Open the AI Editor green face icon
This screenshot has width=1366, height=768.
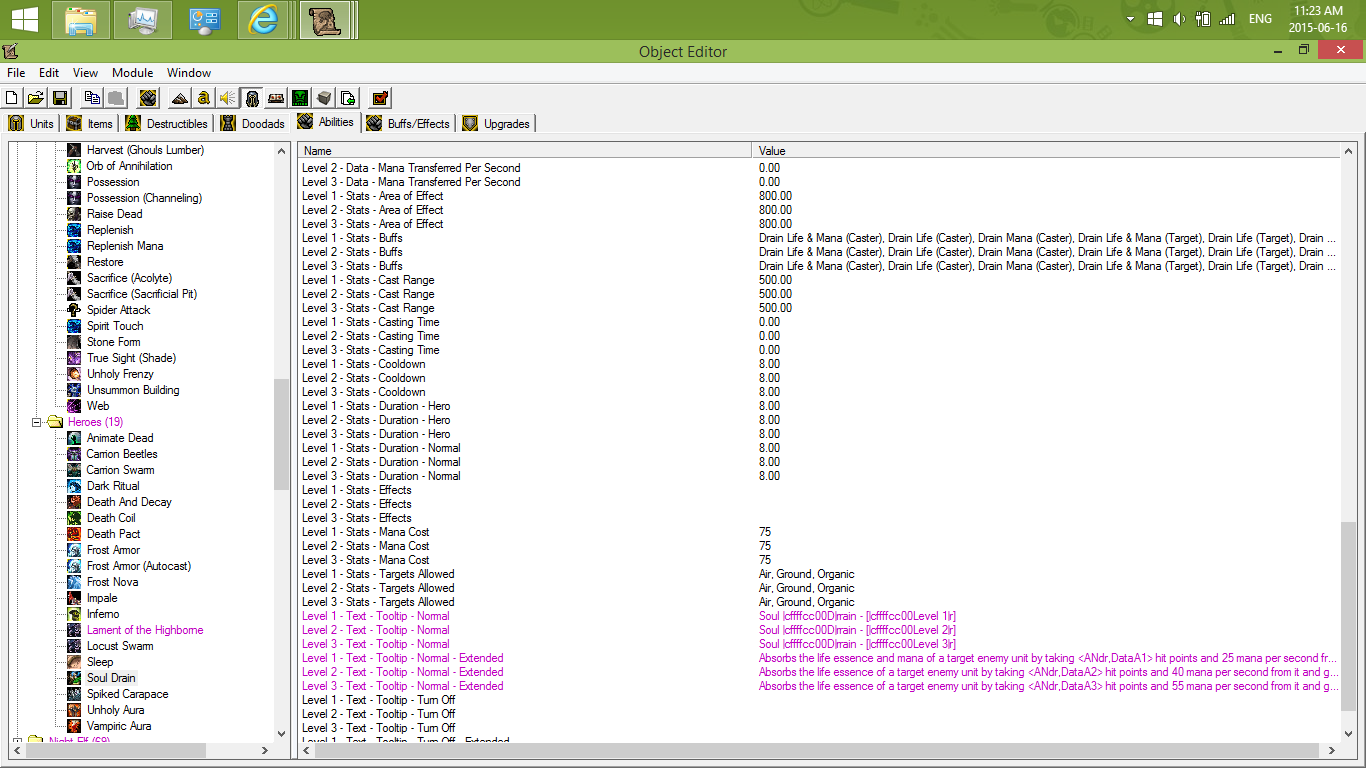pyautogui.click(x=300, y=98)
